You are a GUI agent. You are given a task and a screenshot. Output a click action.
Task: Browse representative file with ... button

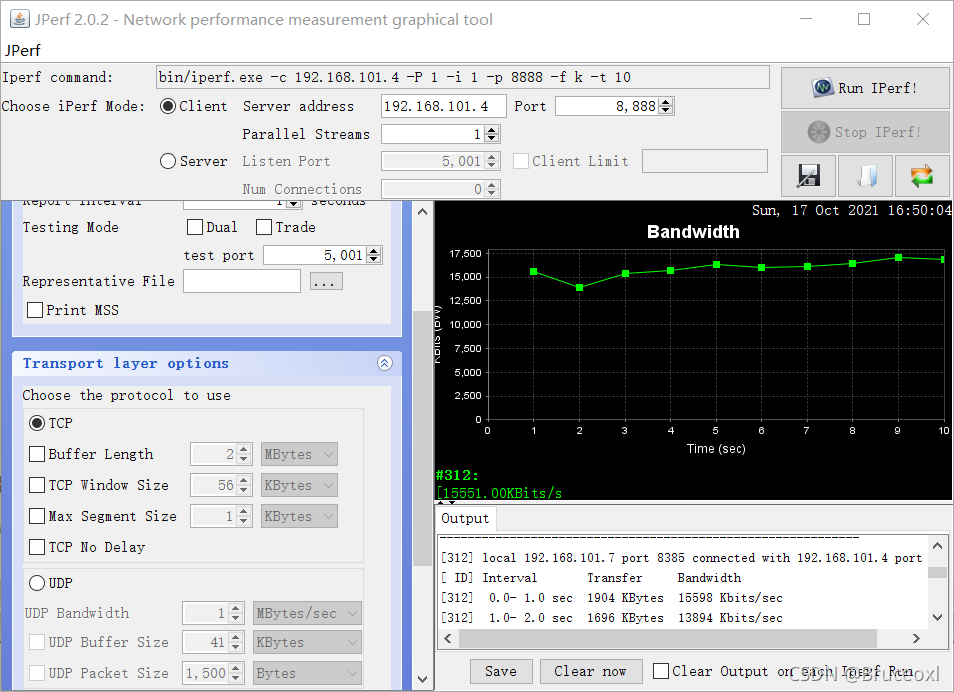click(x=326, y=281)
